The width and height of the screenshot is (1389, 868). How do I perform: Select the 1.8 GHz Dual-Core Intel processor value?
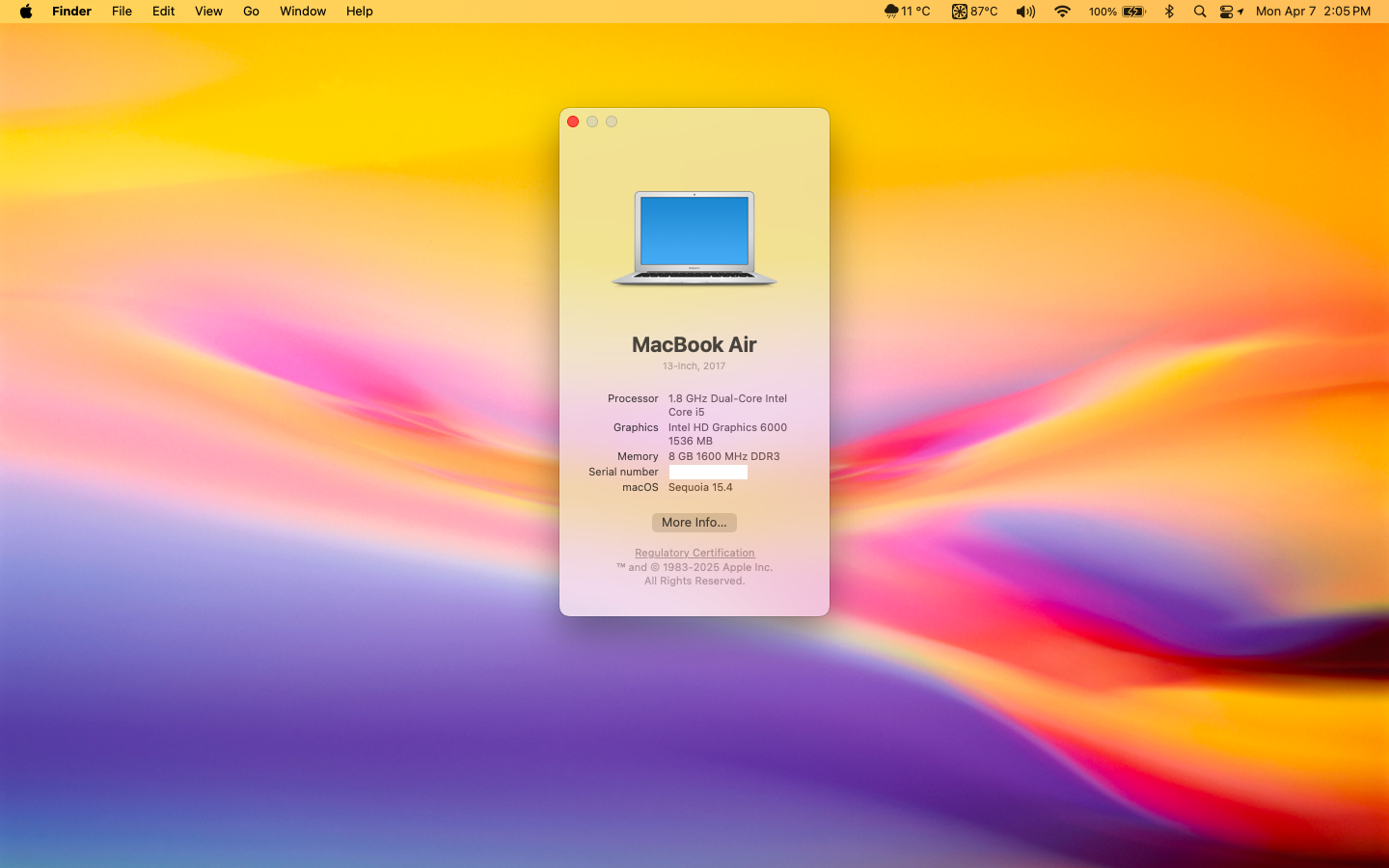coord(727,405)
